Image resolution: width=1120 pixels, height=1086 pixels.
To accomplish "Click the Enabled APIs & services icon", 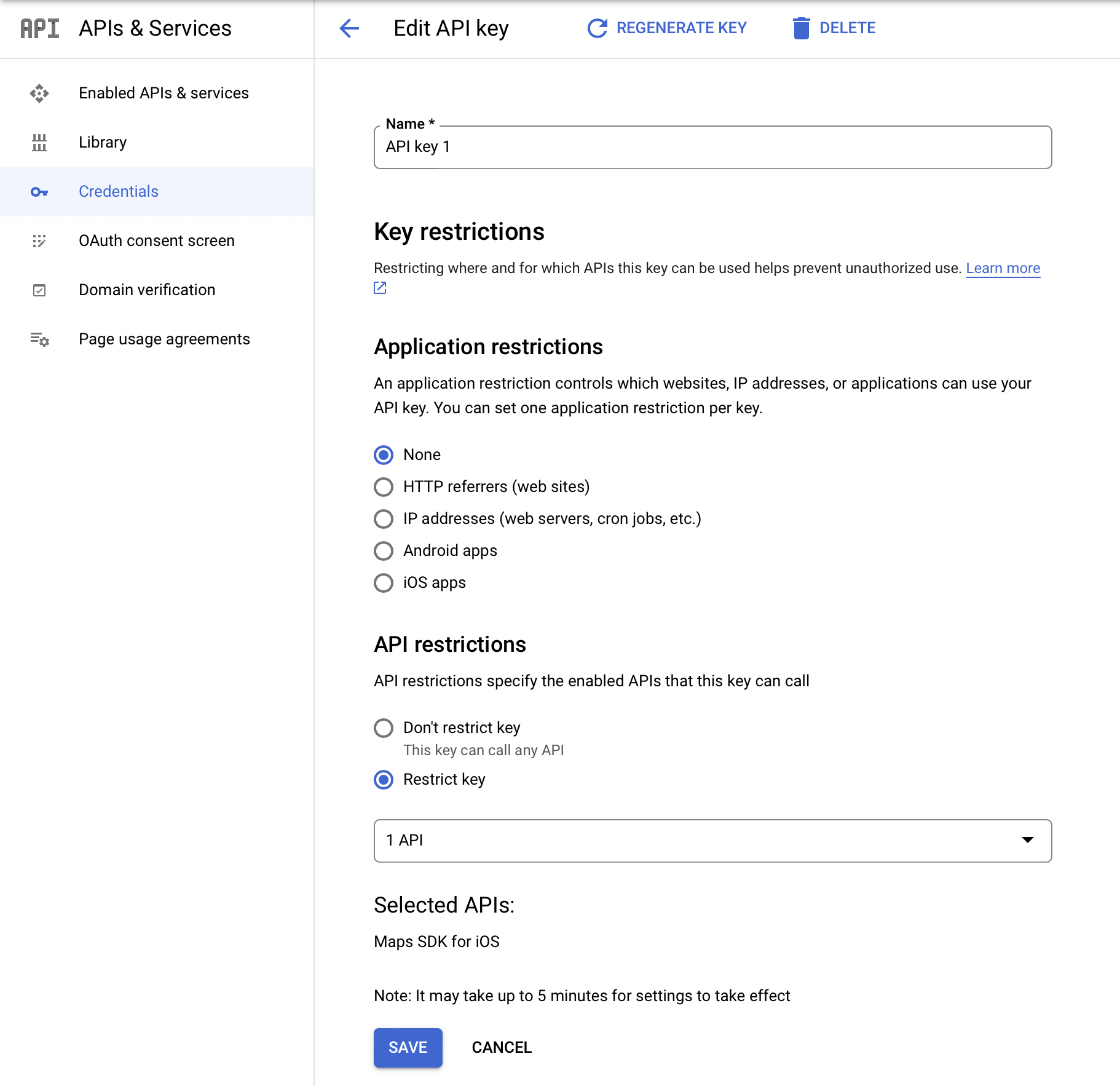I will coord(39,93).
